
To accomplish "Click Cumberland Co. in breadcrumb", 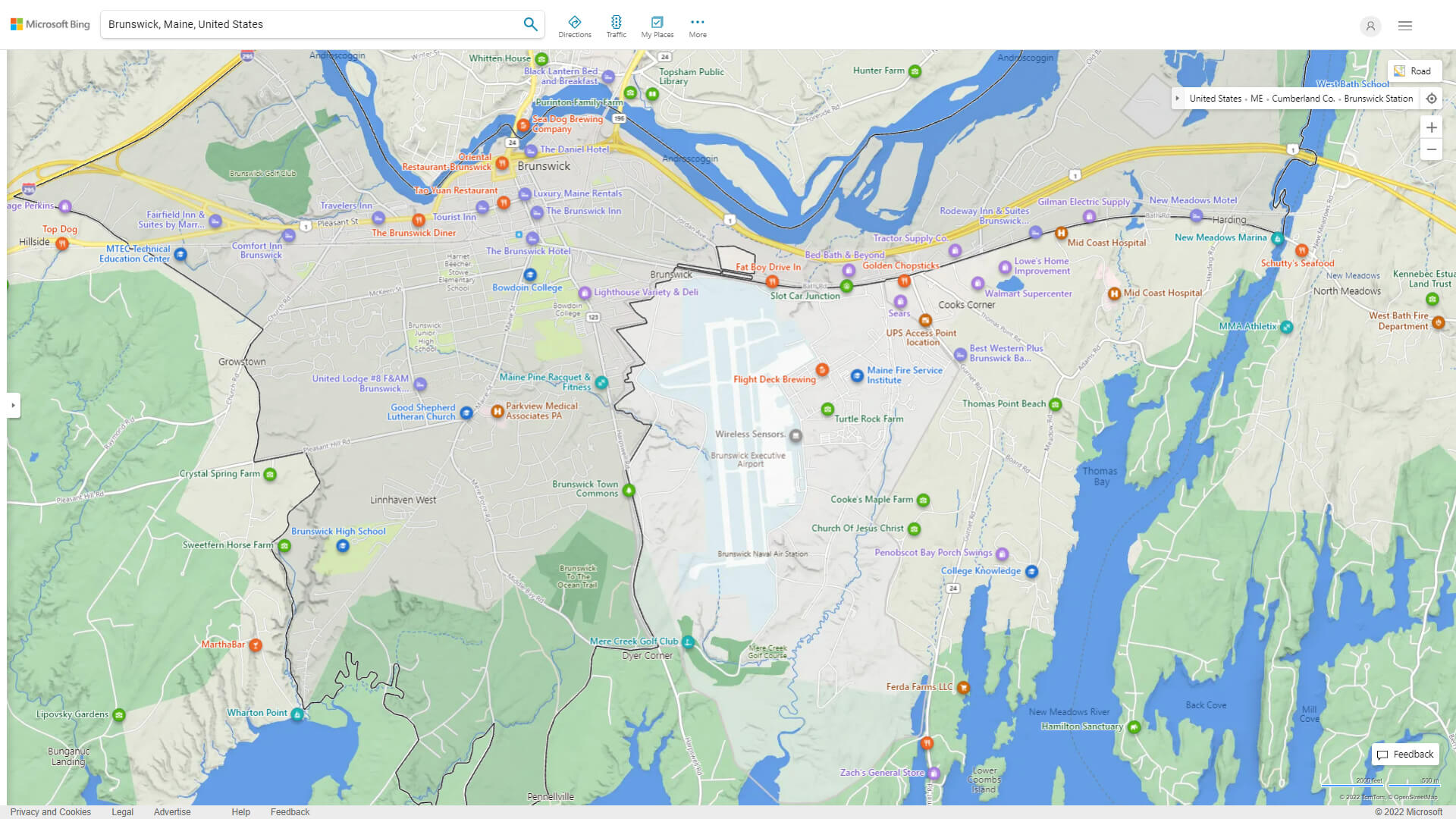I will coord(1302,99).
